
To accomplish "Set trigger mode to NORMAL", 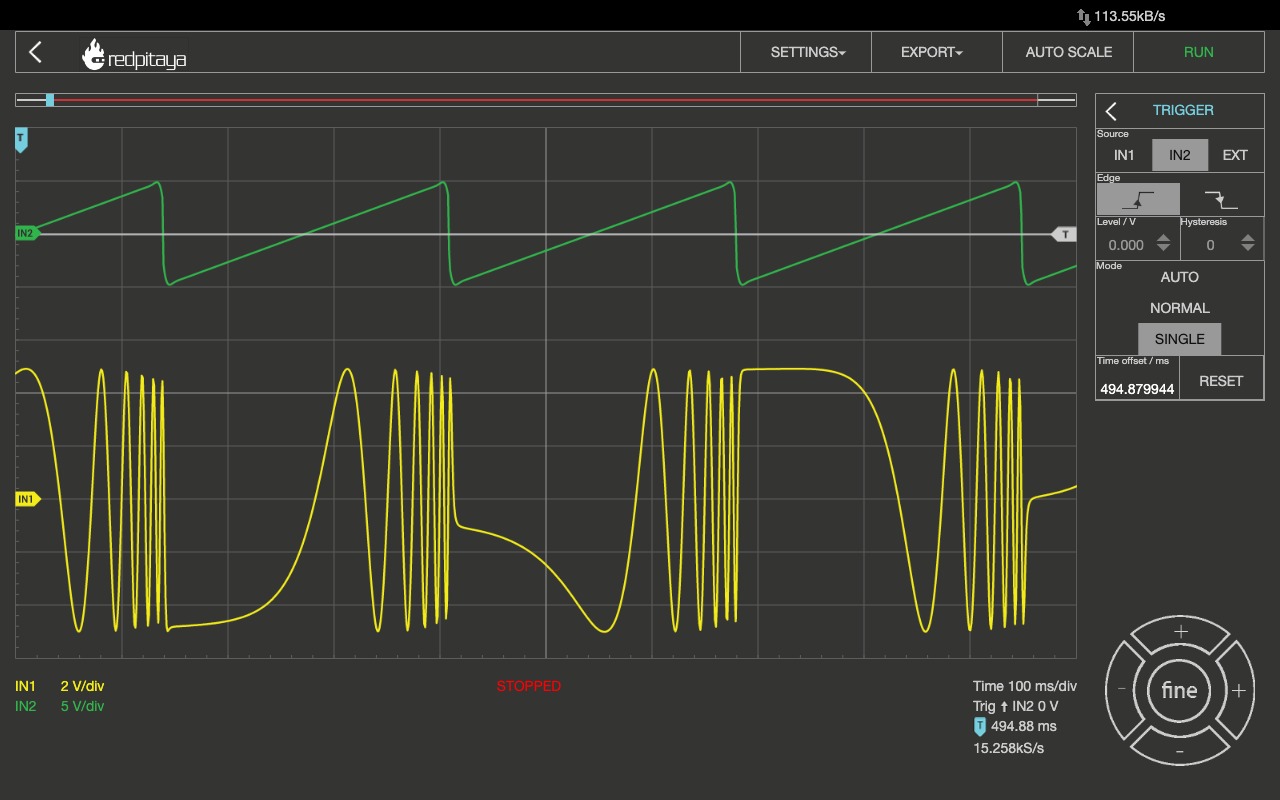I will coord(1180,308).
